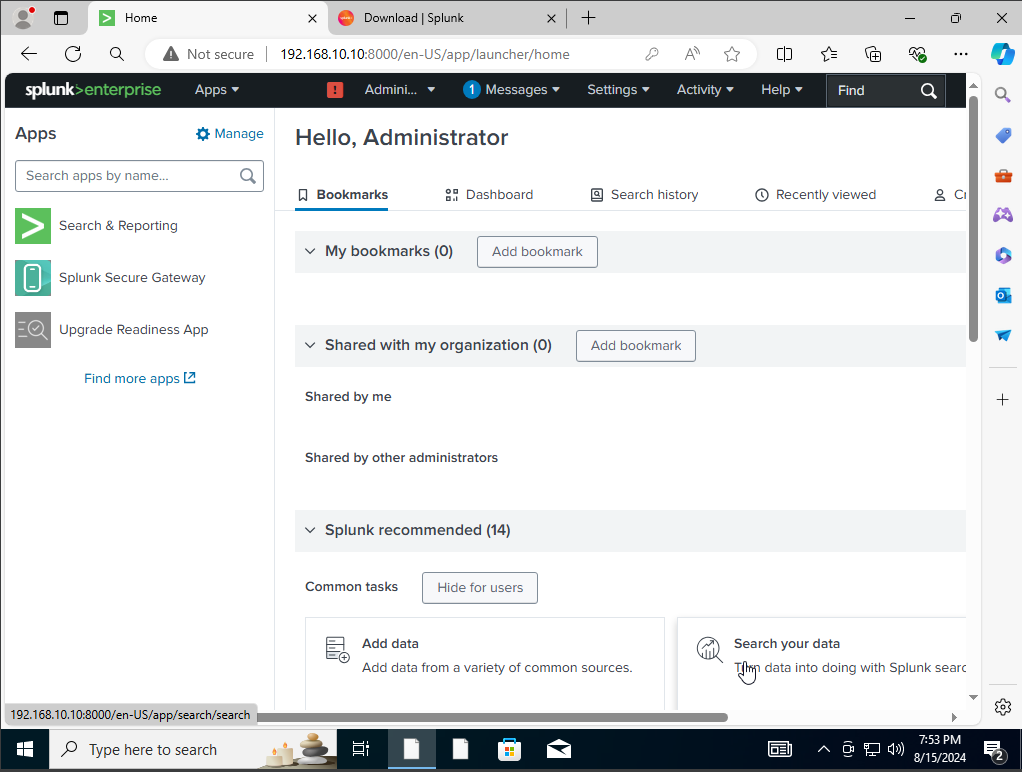Click the system volume icon
The image size is (1022, 772).
[x=896, y=749]
